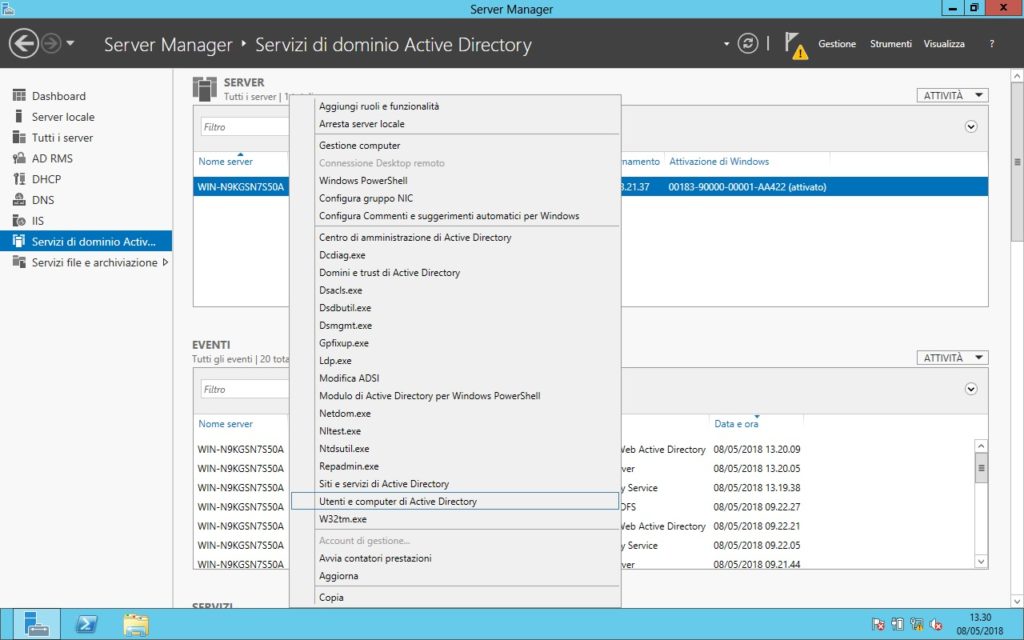Viewport: 1024px width, 640px height.
Task: Open Centro di amministrazione di Active Directory
Action: [455, 237]
